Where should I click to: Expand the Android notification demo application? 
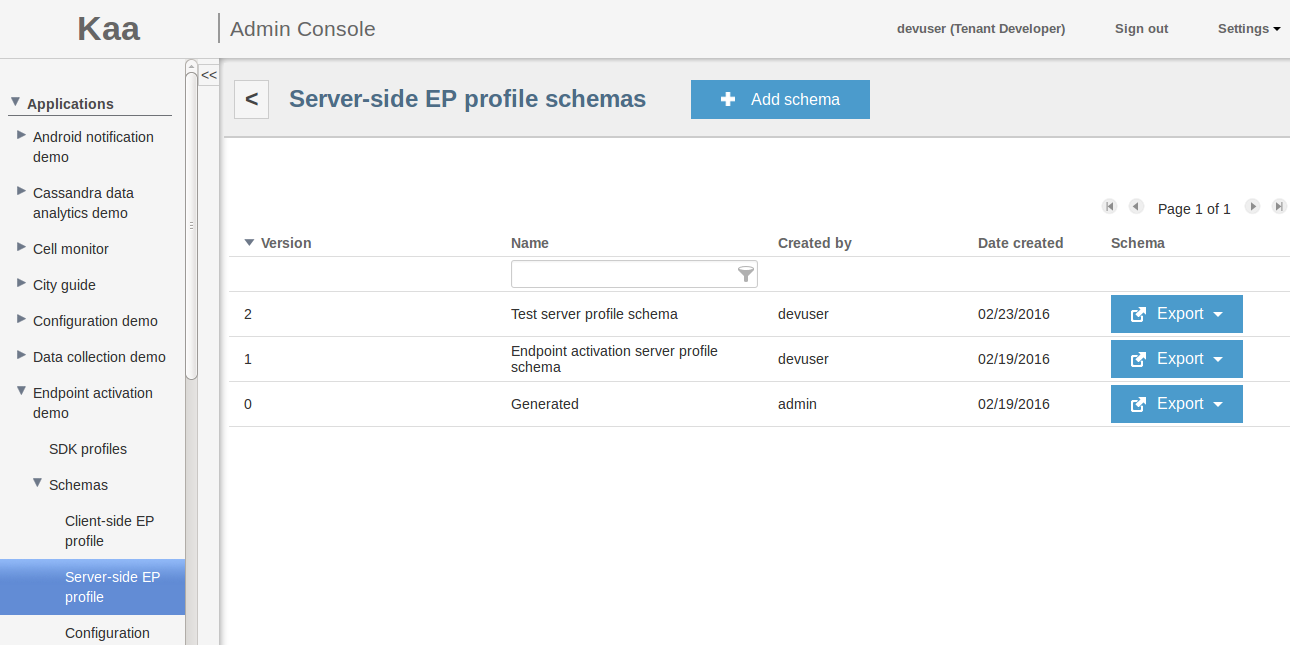21,136
